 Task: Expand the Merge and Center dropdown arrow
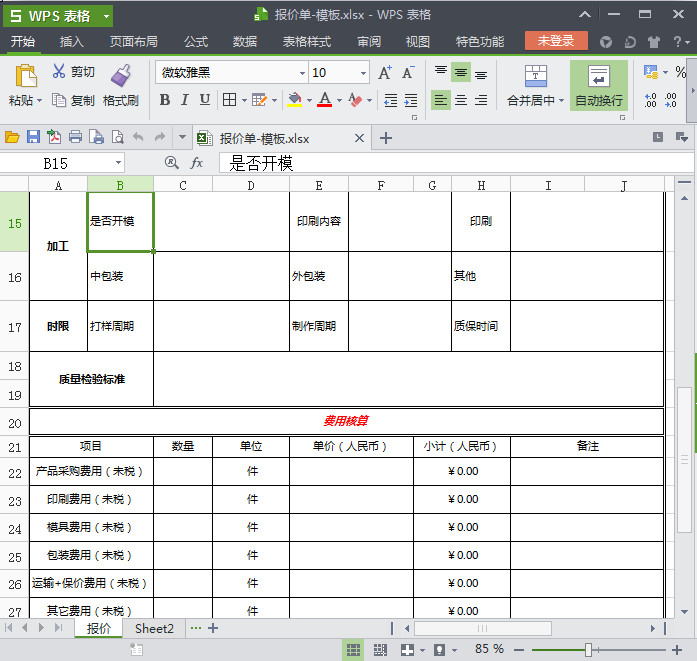561,100
